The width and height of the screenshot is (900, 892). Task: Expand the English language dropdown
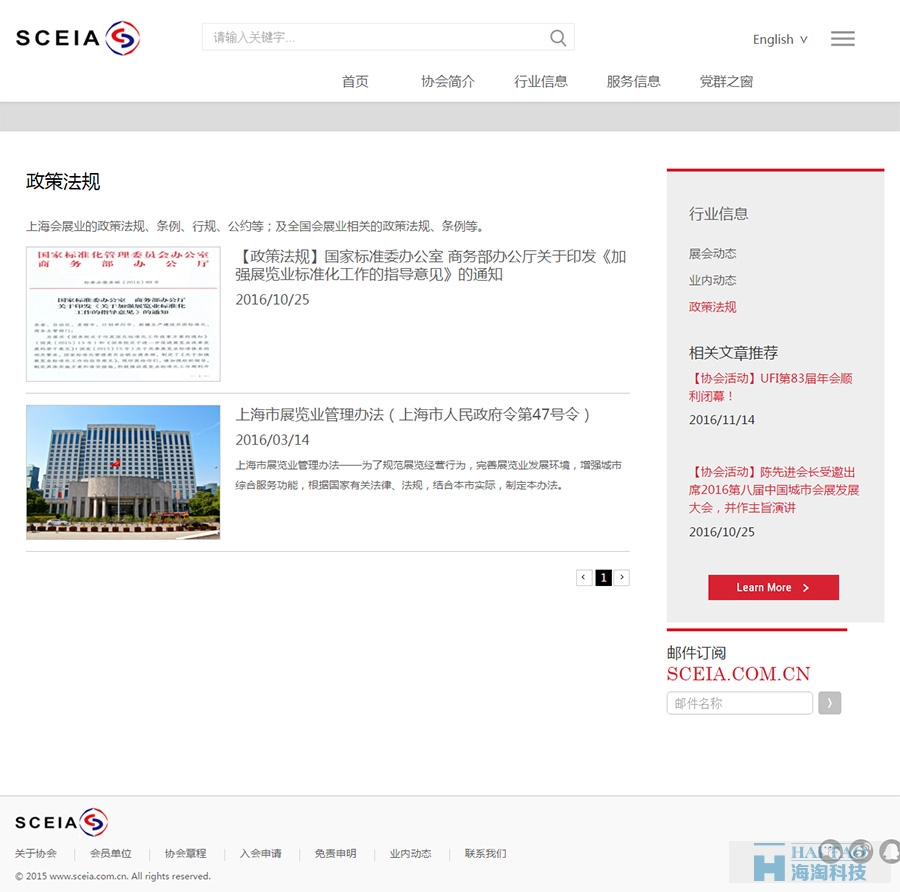pos(779,40)
